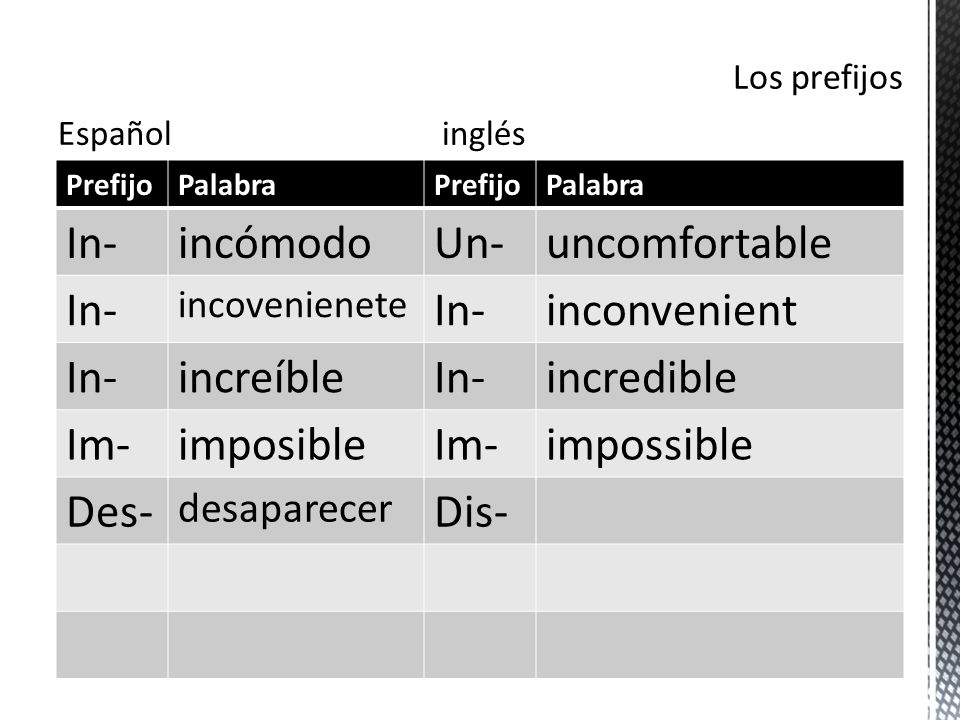Viewport: 960px width, 720px height.
Task: Select the cell containing 'increíble'
Action: point(296,377)
